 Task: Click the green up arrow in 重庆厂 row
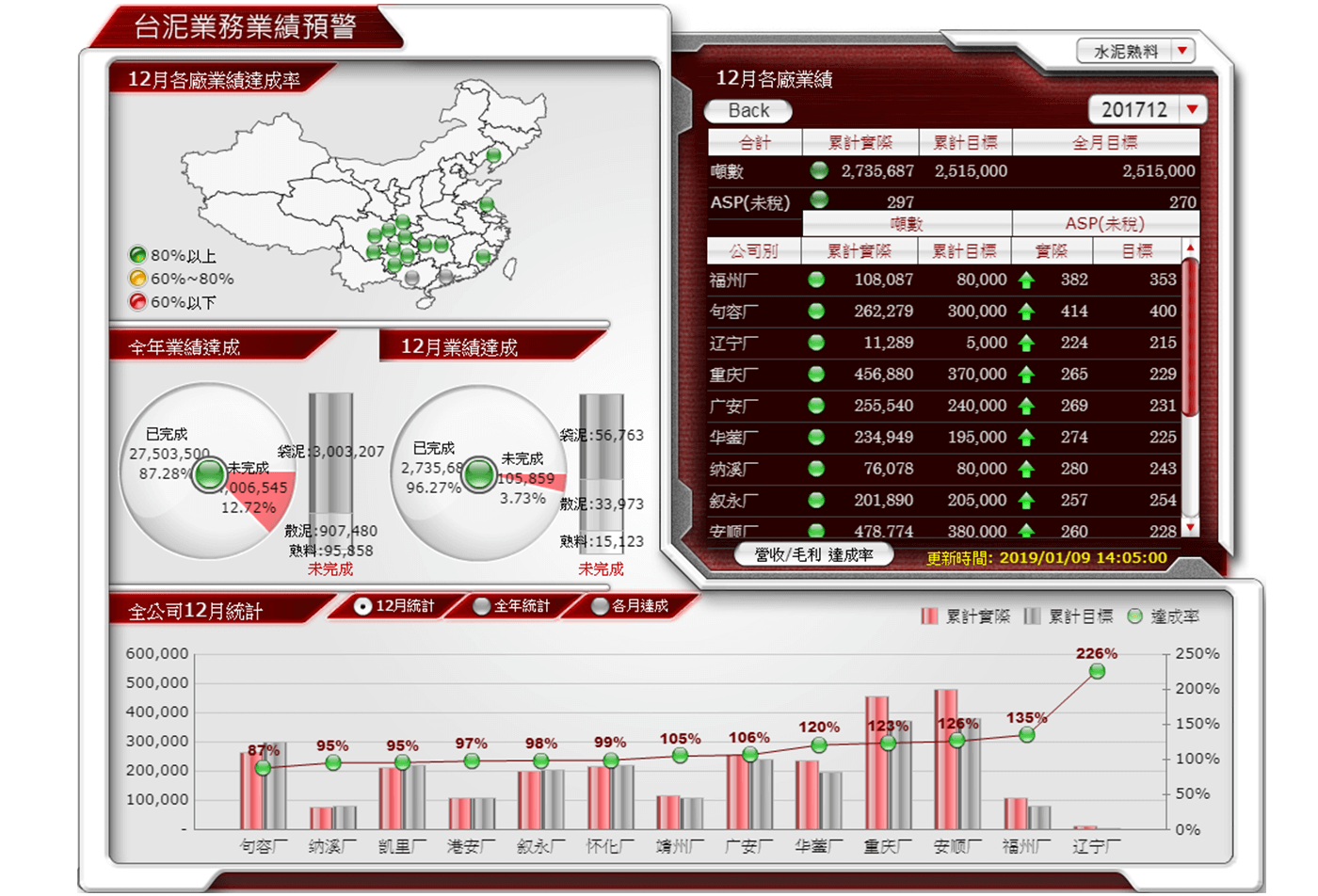click(x=1026, y=375)
